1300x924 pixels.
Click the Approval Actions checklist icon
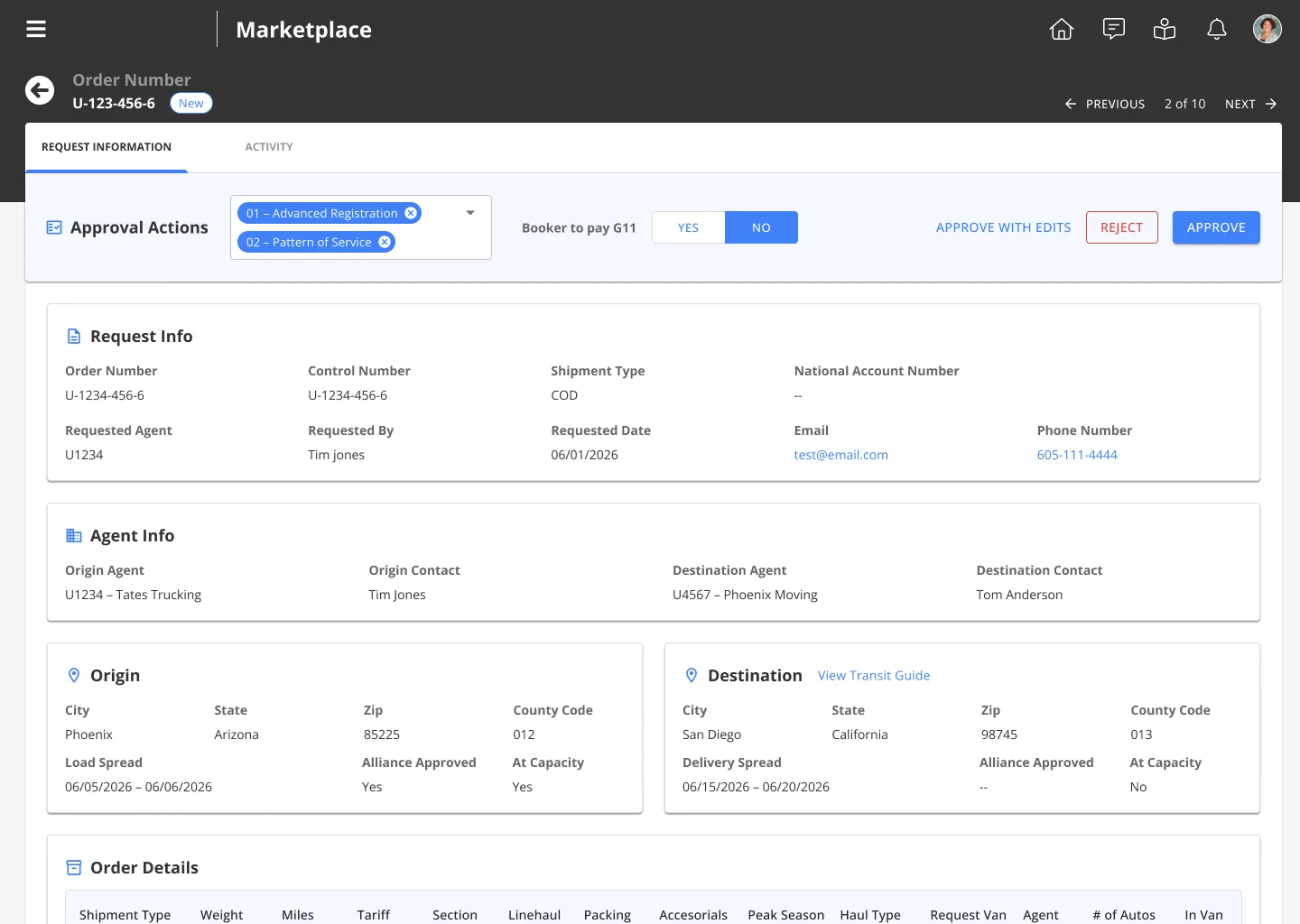pyautogui.click(x=54, y=227)
